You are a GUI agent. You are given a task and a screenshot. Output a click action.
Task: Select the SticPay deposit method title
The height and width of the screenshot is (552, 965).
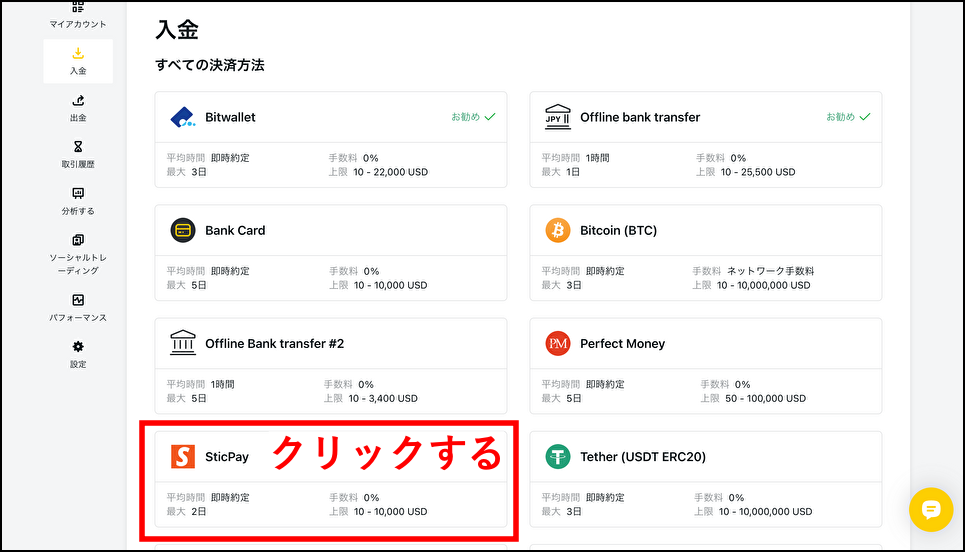pyautogui.click(x=227, y=457)
